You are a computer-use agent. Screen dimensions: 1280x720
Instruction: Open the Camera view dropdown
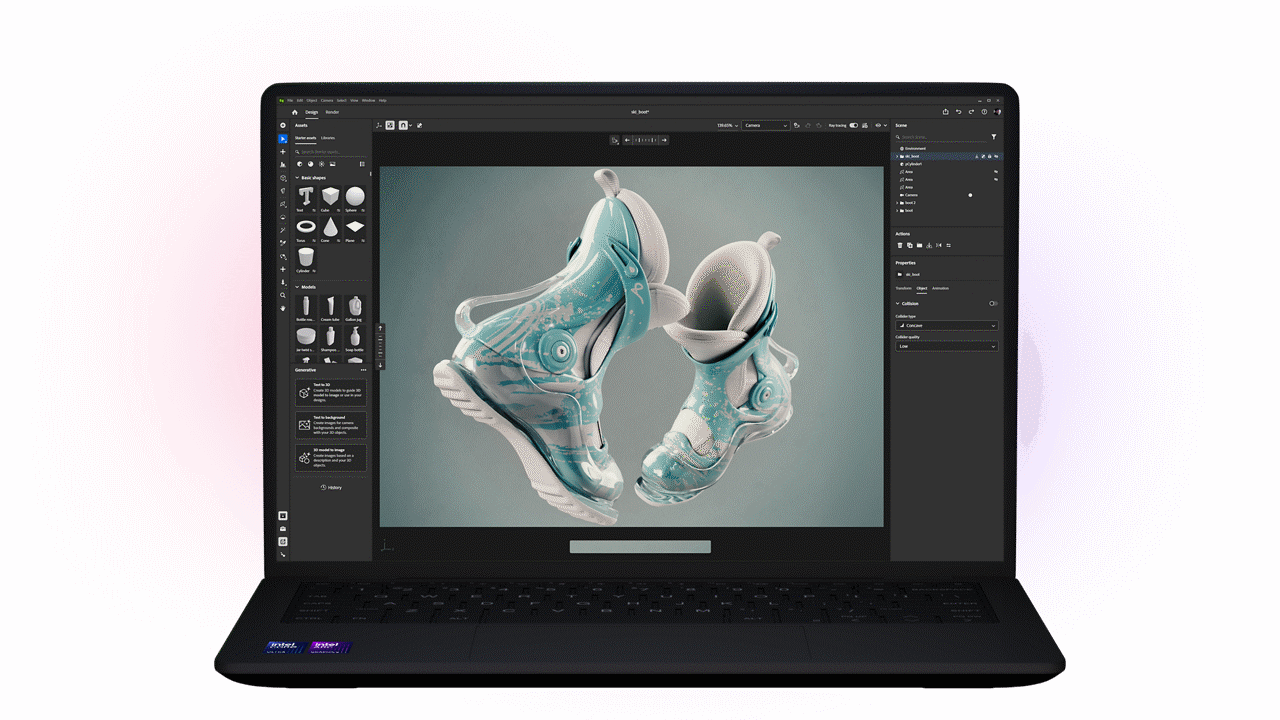coord(766,125)
